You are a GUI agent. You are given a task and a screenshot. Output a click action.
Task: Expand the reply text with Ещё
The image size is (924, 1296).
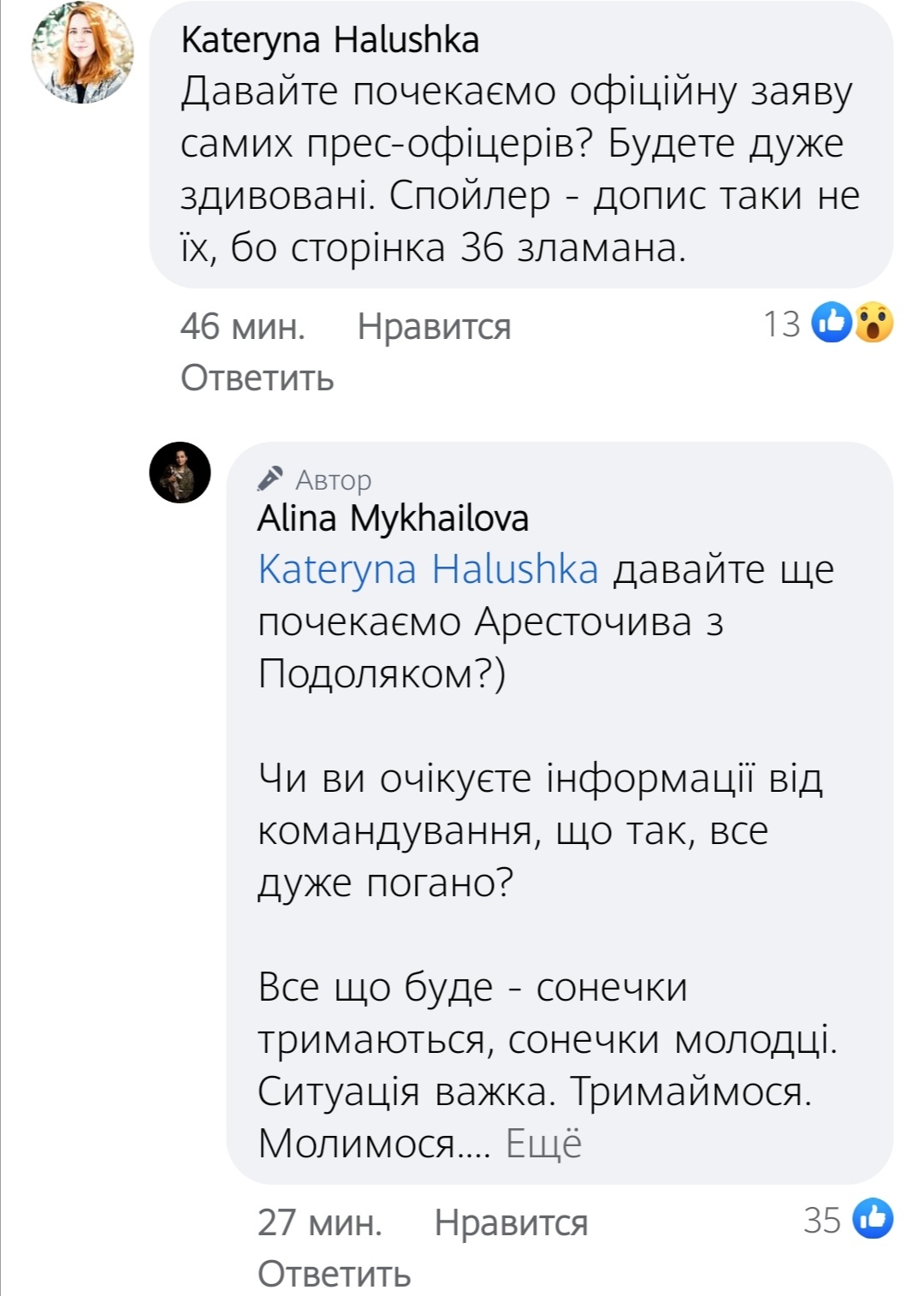pyautogui.click(x=544, y=1144)
